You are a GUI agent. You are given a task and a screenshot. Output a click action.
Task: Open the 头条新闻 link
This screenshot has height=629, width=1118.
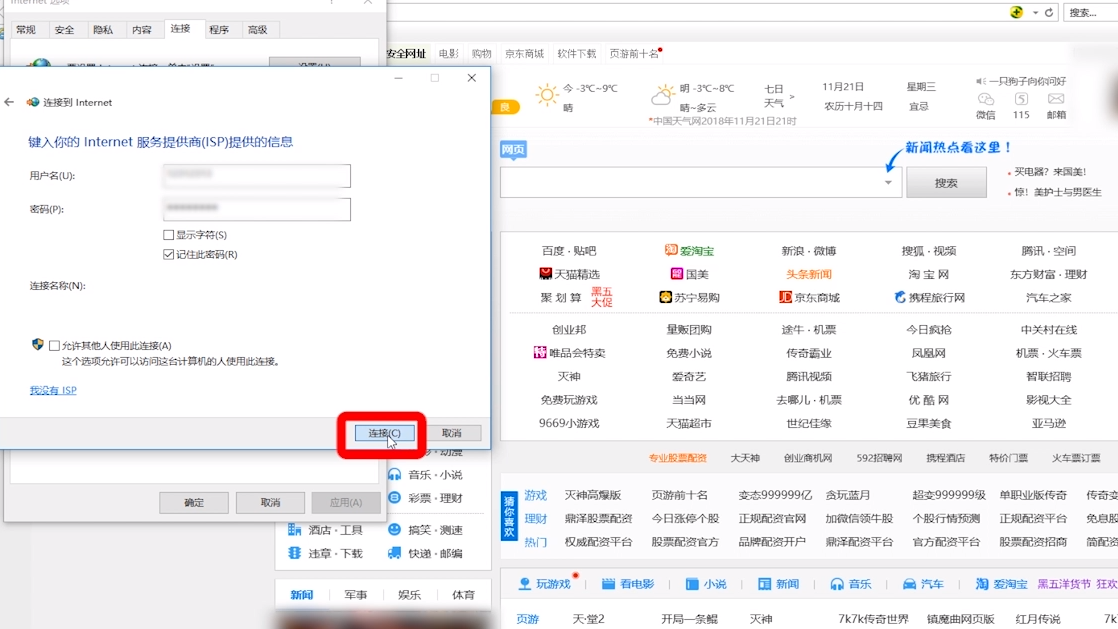[x=809, y=274]
